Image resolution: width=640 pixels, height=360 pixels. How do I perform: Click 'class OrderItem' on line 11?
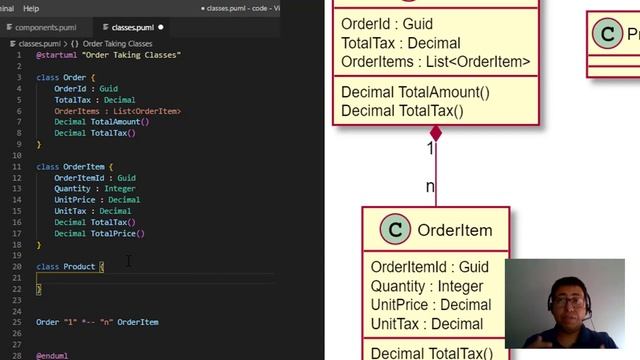click(x=70, y=167)
